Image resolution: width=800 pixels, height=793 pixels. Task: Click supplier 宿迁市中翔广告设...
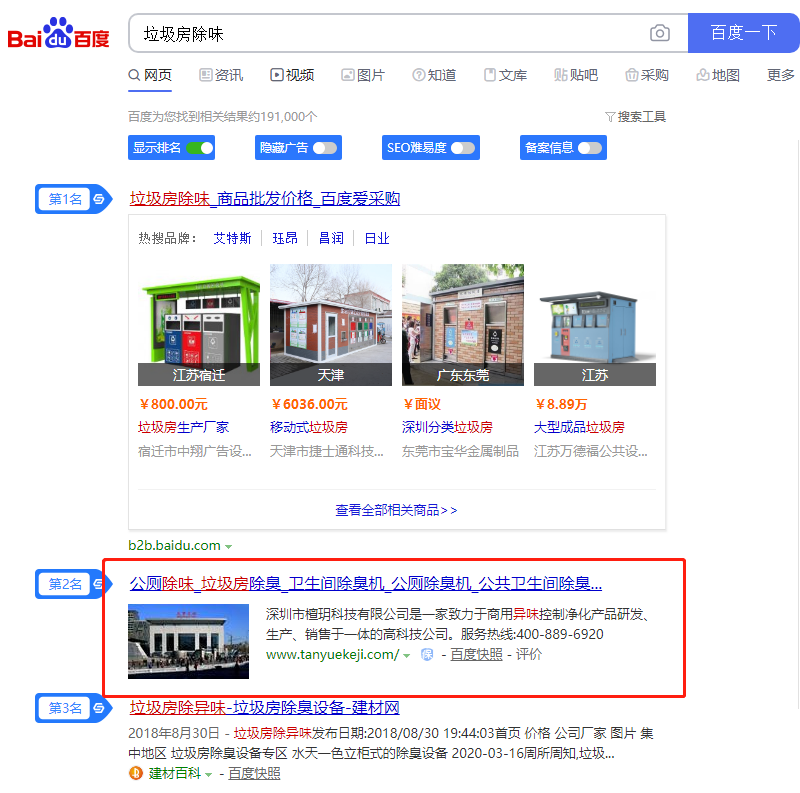(195, 451)
